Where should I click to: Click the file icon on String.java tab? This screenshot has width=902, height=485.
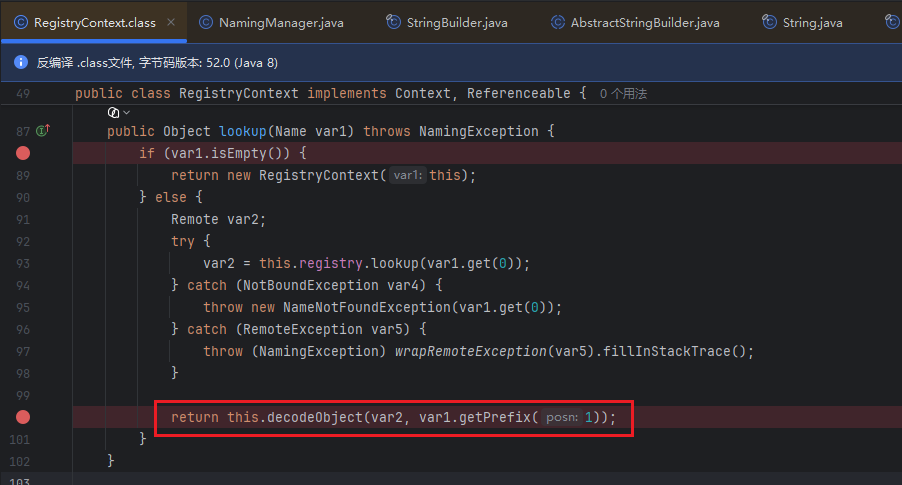point(769,22)
